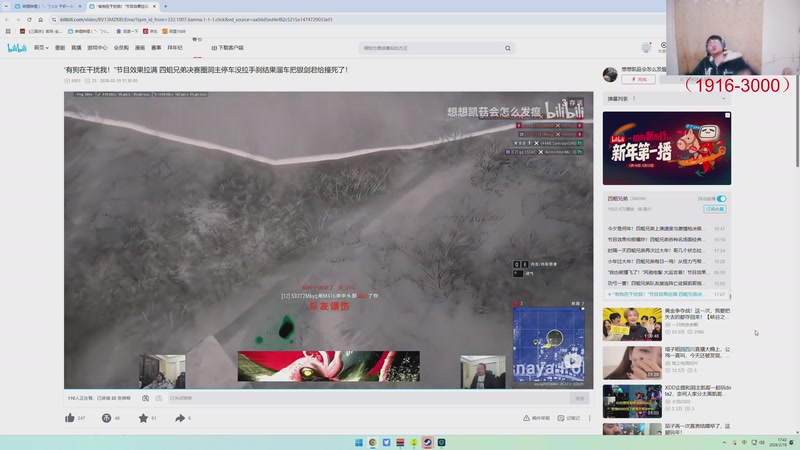Open recommended video thumbnail '黄金争夺战'
The width and height of the screenshot is (800, 450).
[632, 324]
